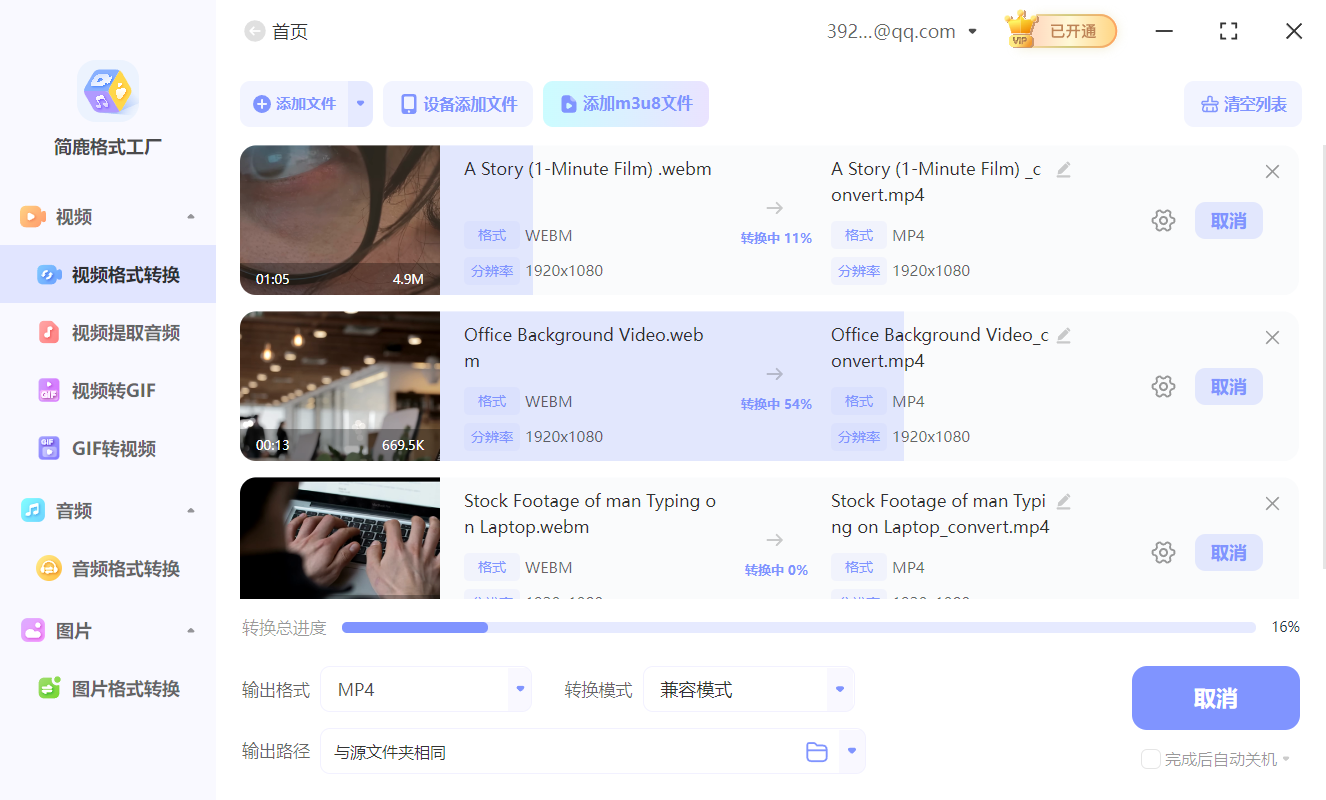
Task: Remove Stock Footage file from the list
Action: pos(1272,504)
